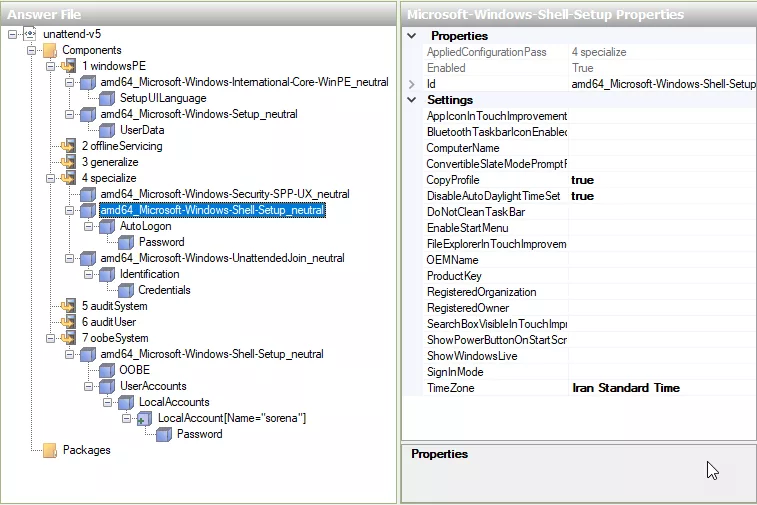Collapse the 4 specialize pass
757x505 pixels.
click(50, 179)
